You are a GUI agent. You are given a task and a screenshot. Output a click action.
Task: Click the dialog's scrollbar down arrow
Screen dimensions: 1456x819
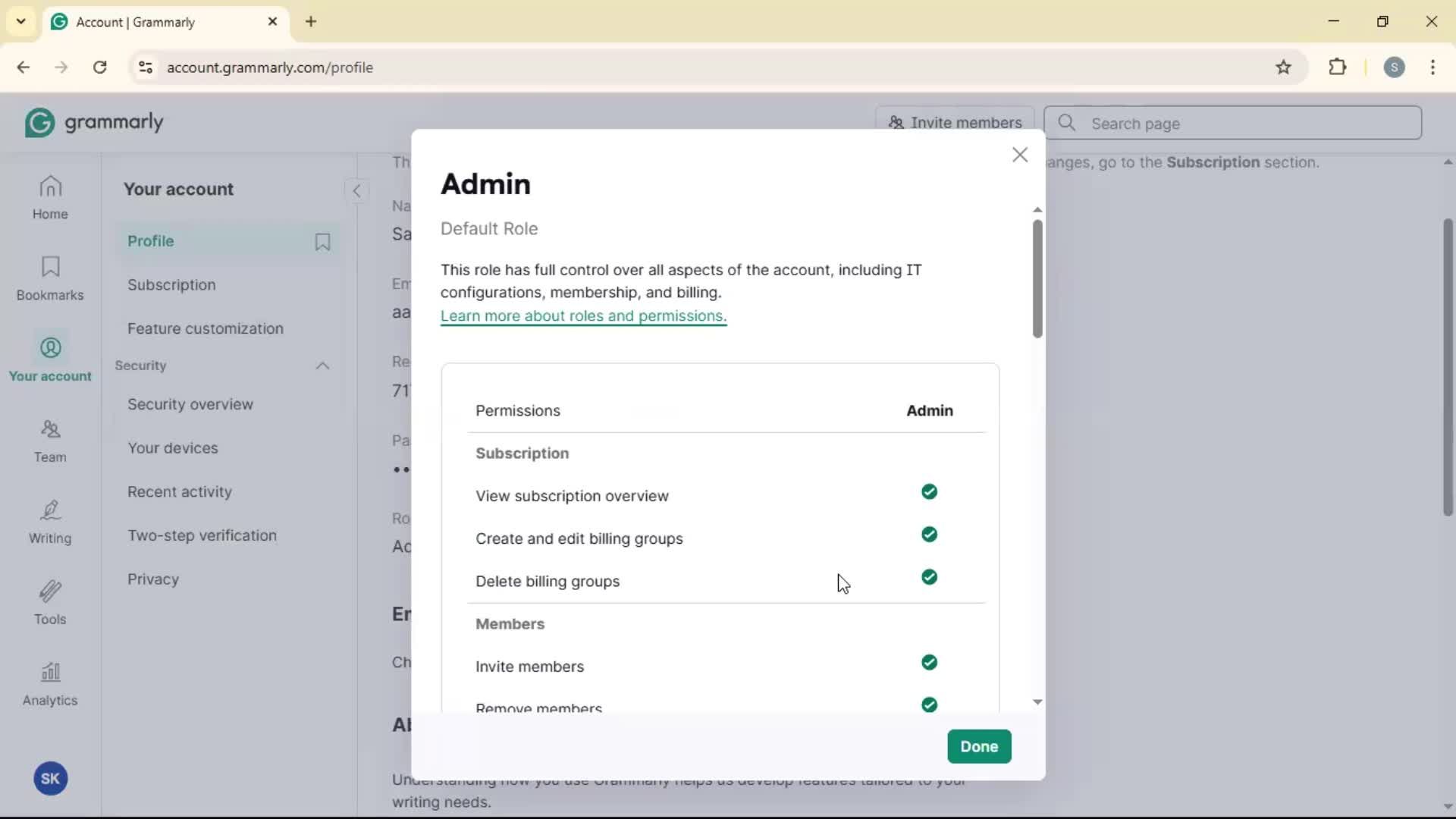(1037, 702)
